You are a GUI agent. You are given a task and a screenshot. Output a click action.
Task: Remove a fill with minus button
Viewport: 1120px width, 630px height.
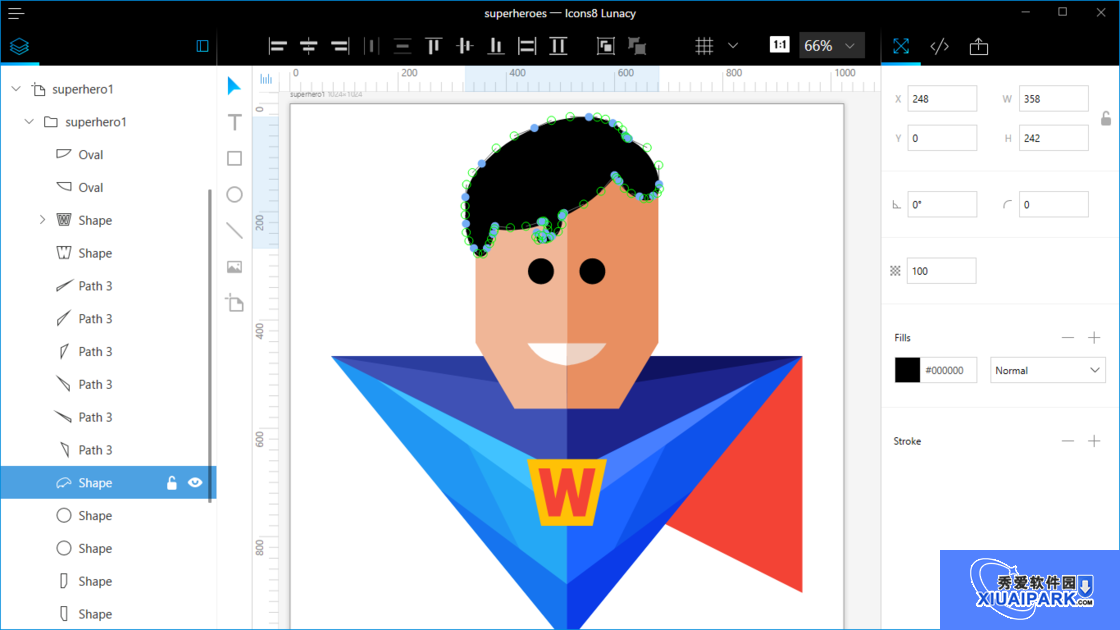(1068, 337)
